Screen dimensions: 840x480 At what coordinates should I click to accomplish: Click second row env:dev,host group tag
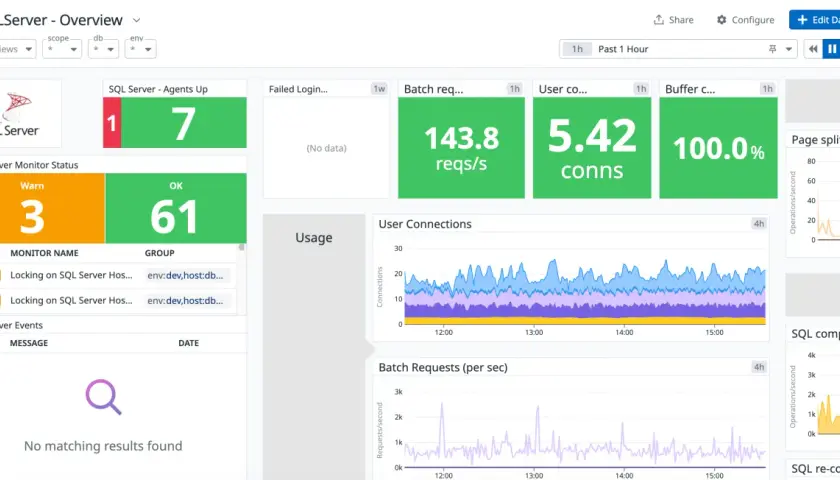pyautogui.click(x=185, y=301)
